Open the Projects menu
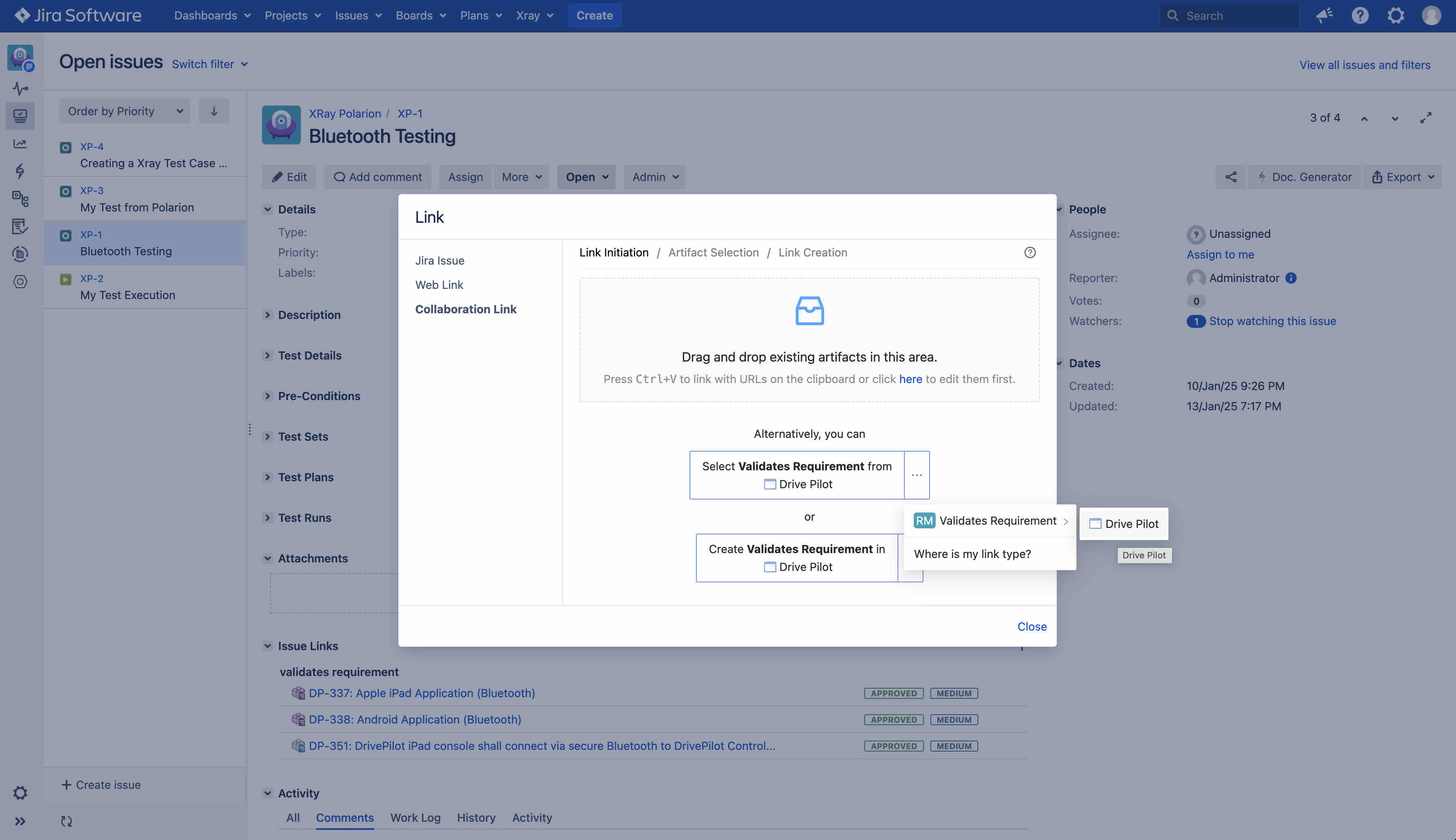This screenshot has height=840, width=1456. click(x=292, y=15)
